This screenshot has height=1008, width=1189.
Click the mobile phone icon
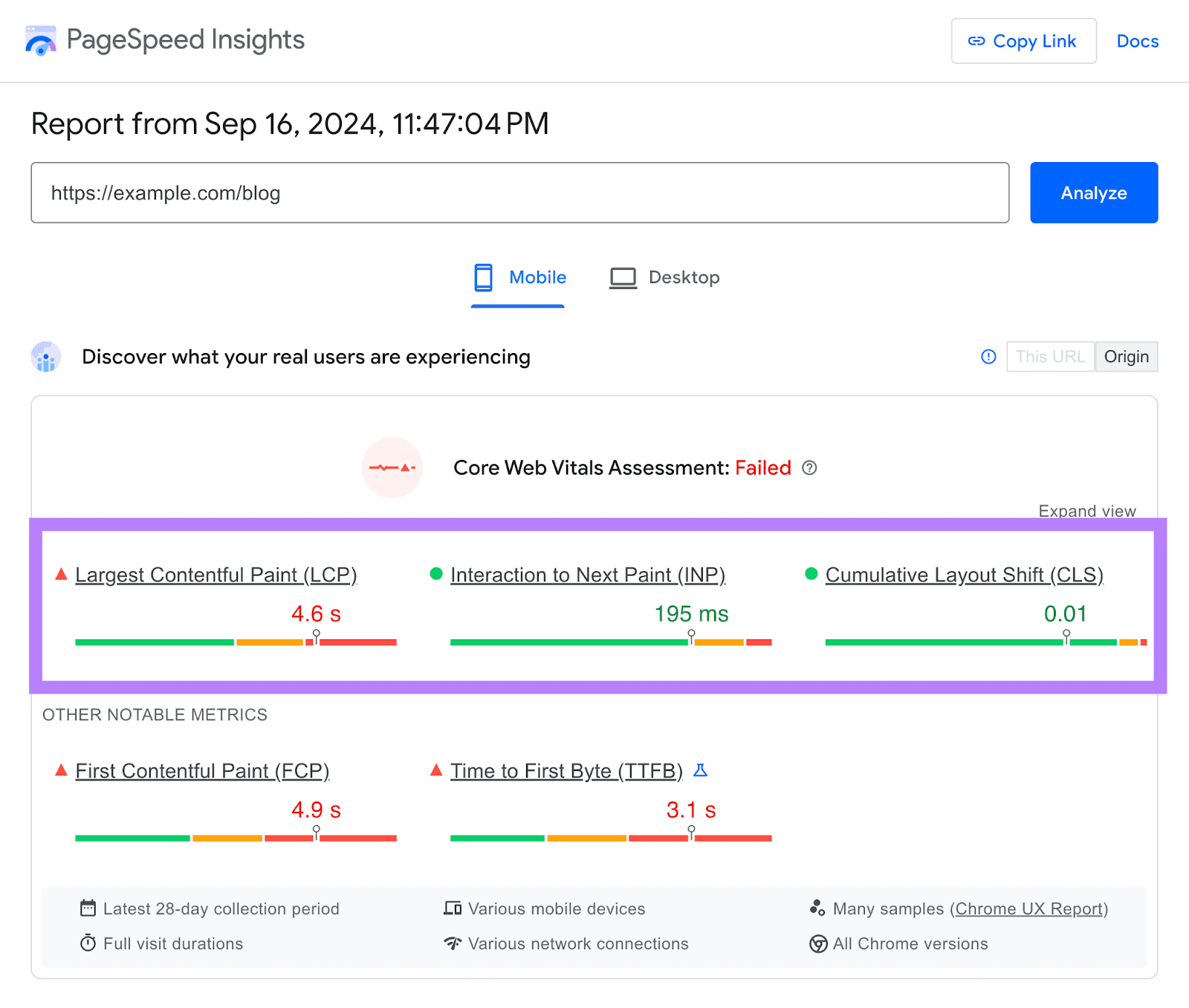pos(483,277)
